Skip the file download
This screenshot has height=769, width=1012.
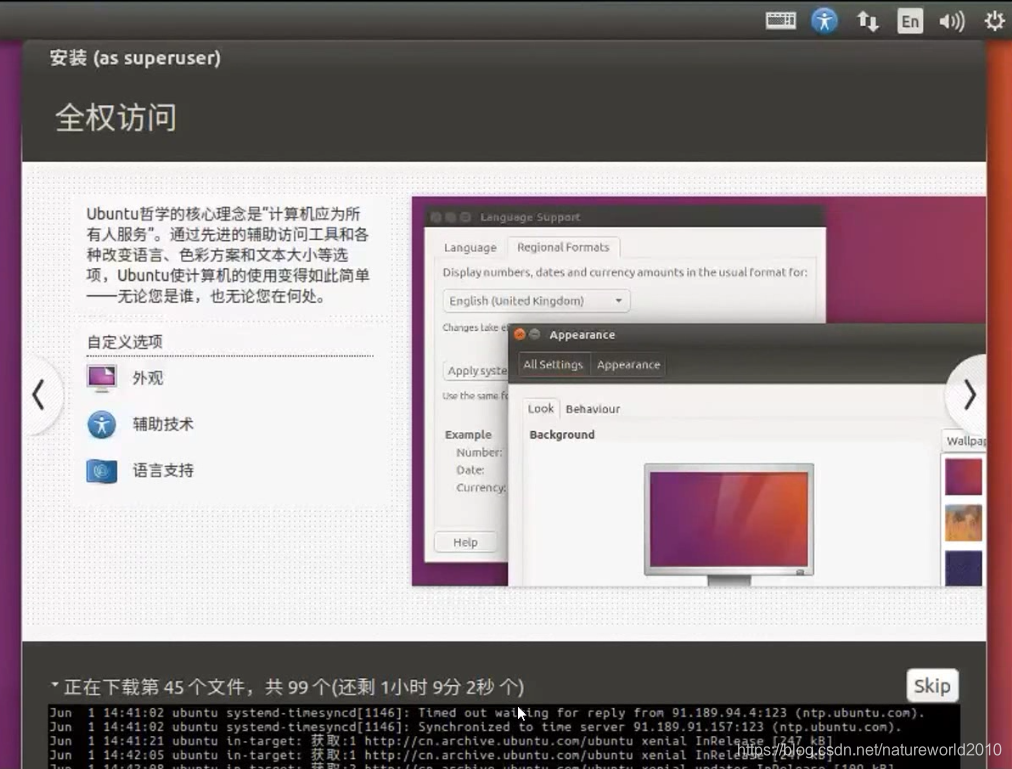(x=932, y=685)
